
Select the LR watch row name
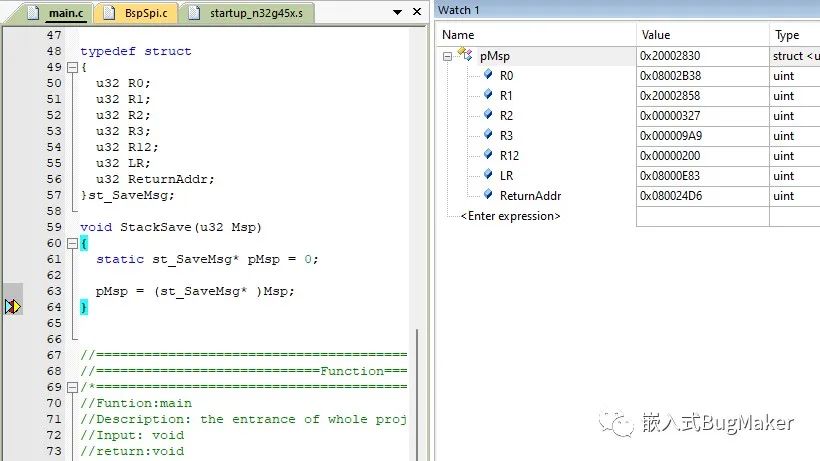(x=506, y=176)
